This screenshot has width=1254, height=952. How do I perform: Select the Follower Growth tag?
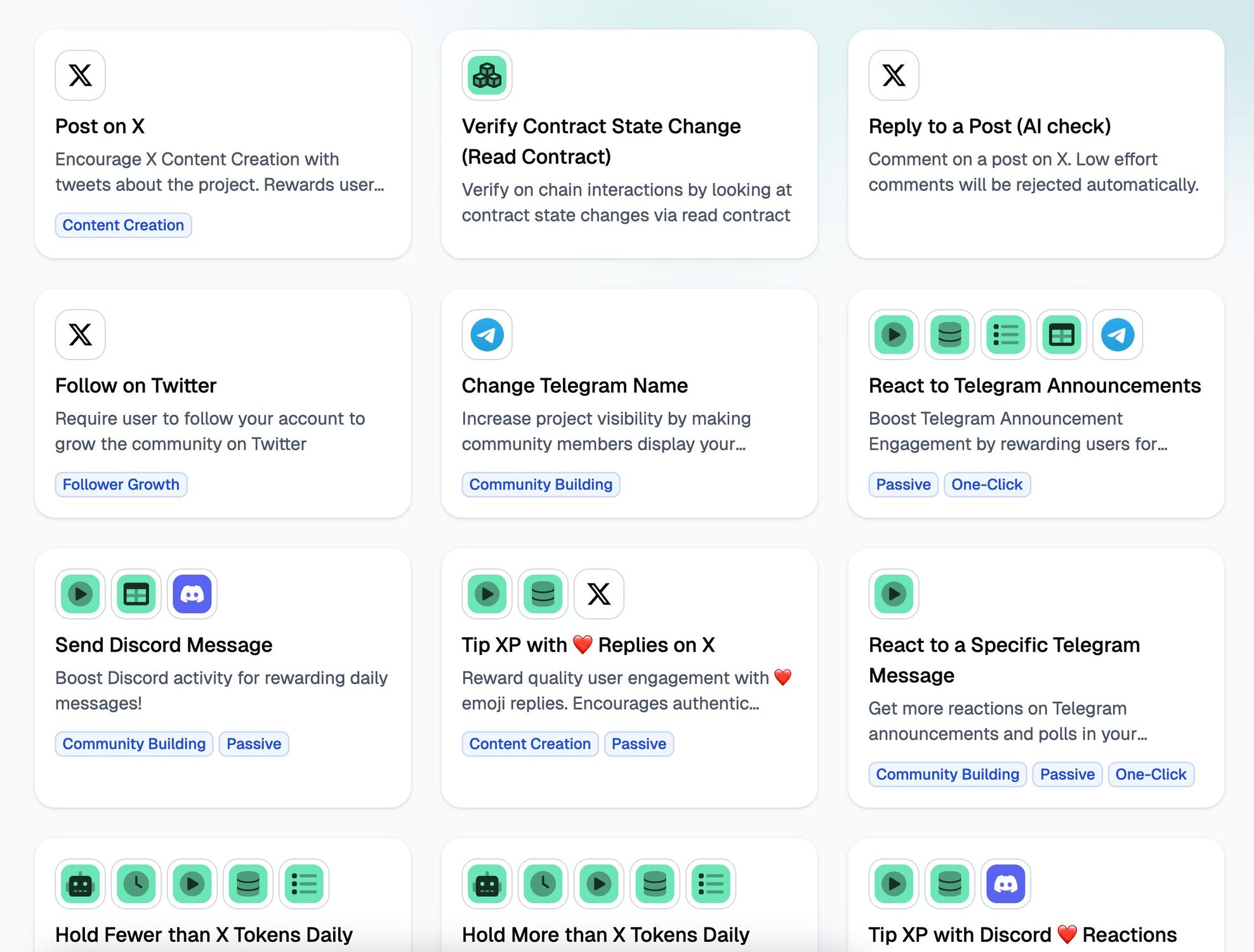(121, 484)
